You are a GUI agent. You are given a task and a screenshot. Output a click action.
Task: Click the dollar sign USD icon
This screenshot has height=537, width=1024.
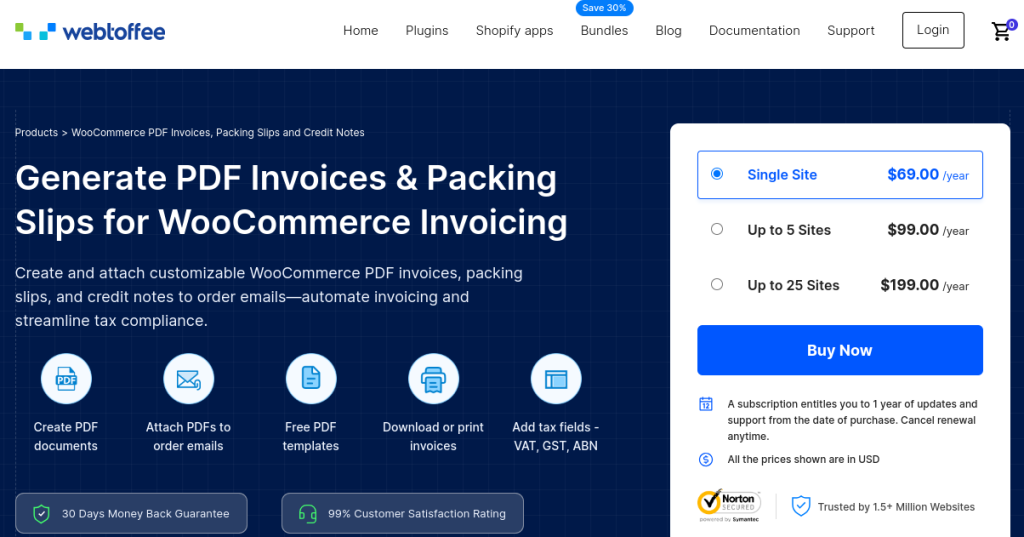point(706,459)
